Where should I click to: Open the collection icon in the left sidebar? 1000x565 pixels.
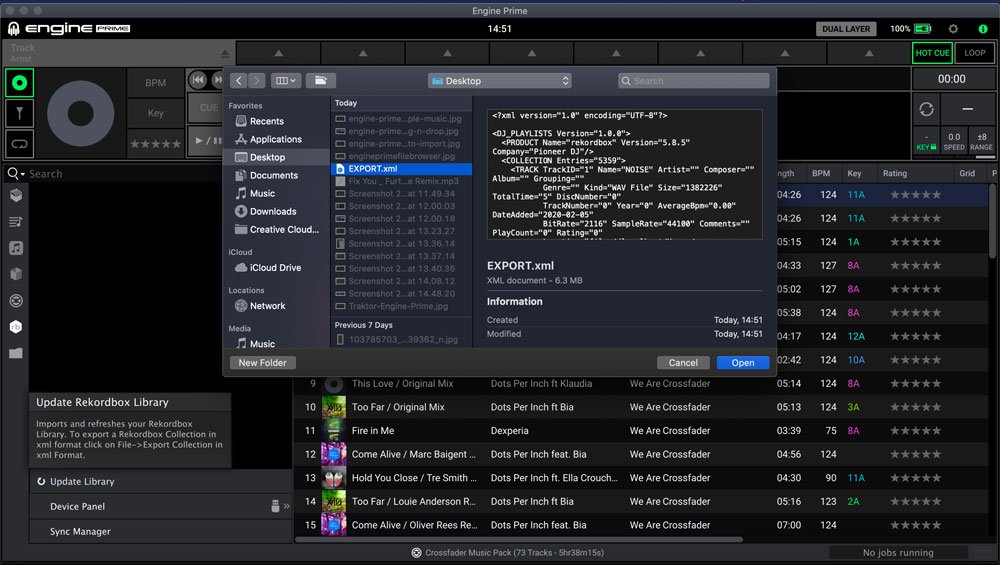[16, 195]
